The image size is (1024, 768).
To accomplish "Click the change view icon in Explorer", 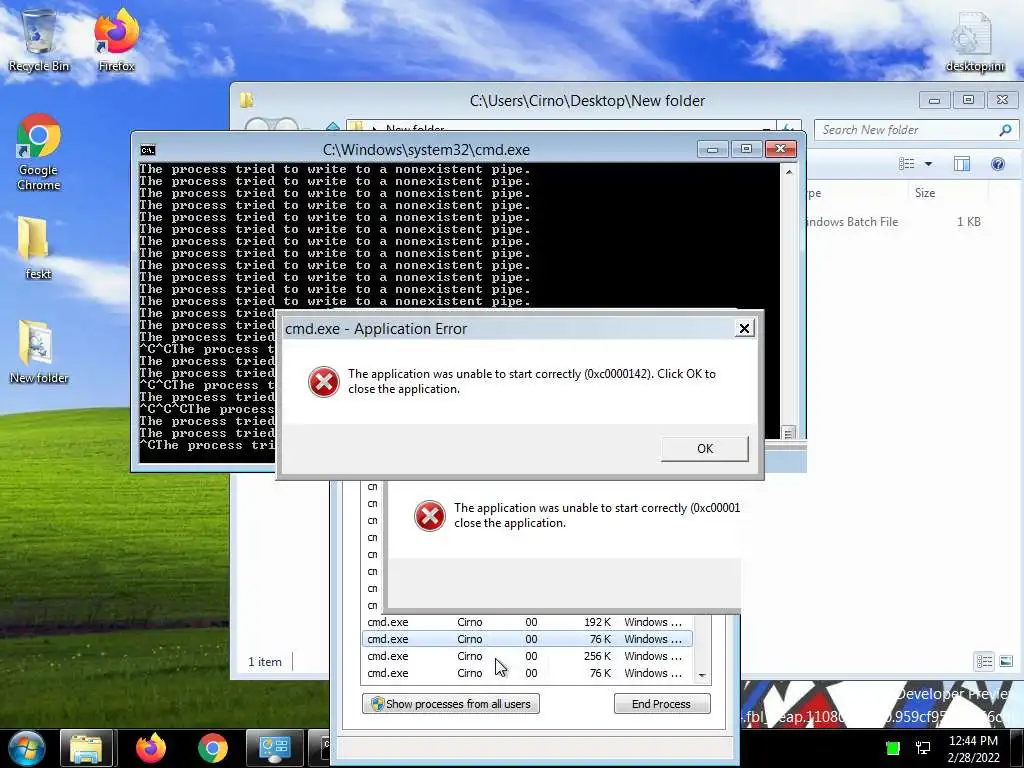I will (906, 164).
